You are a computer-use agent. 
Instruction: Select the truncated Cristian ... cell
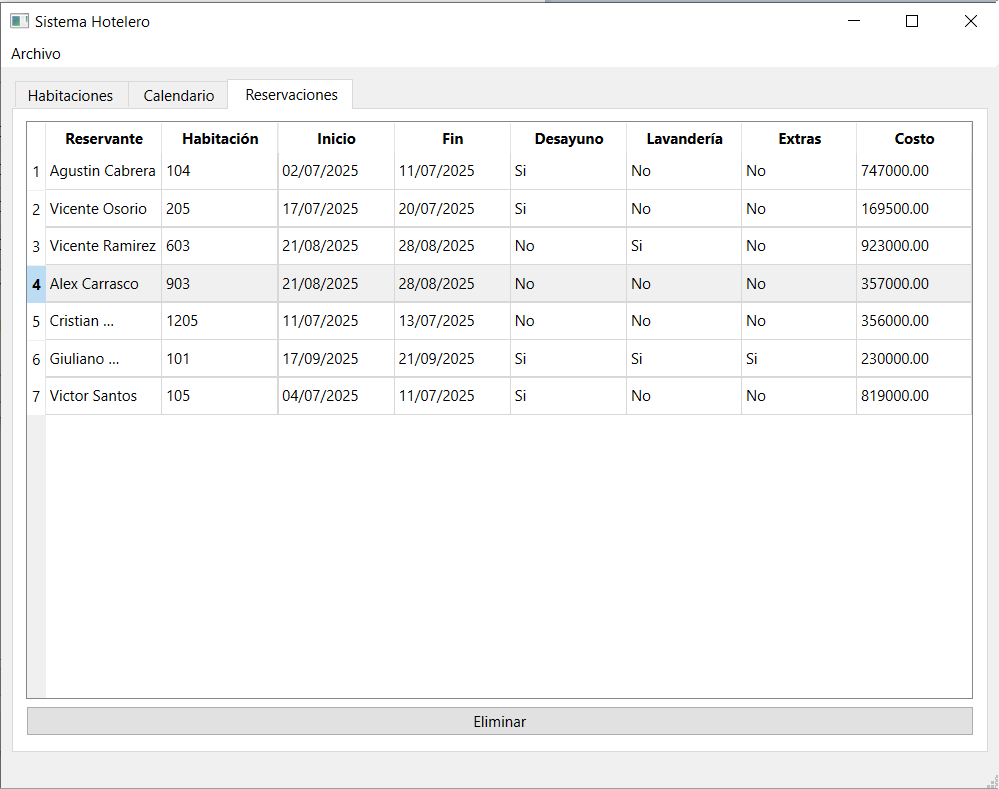click(x=103, y=321)
